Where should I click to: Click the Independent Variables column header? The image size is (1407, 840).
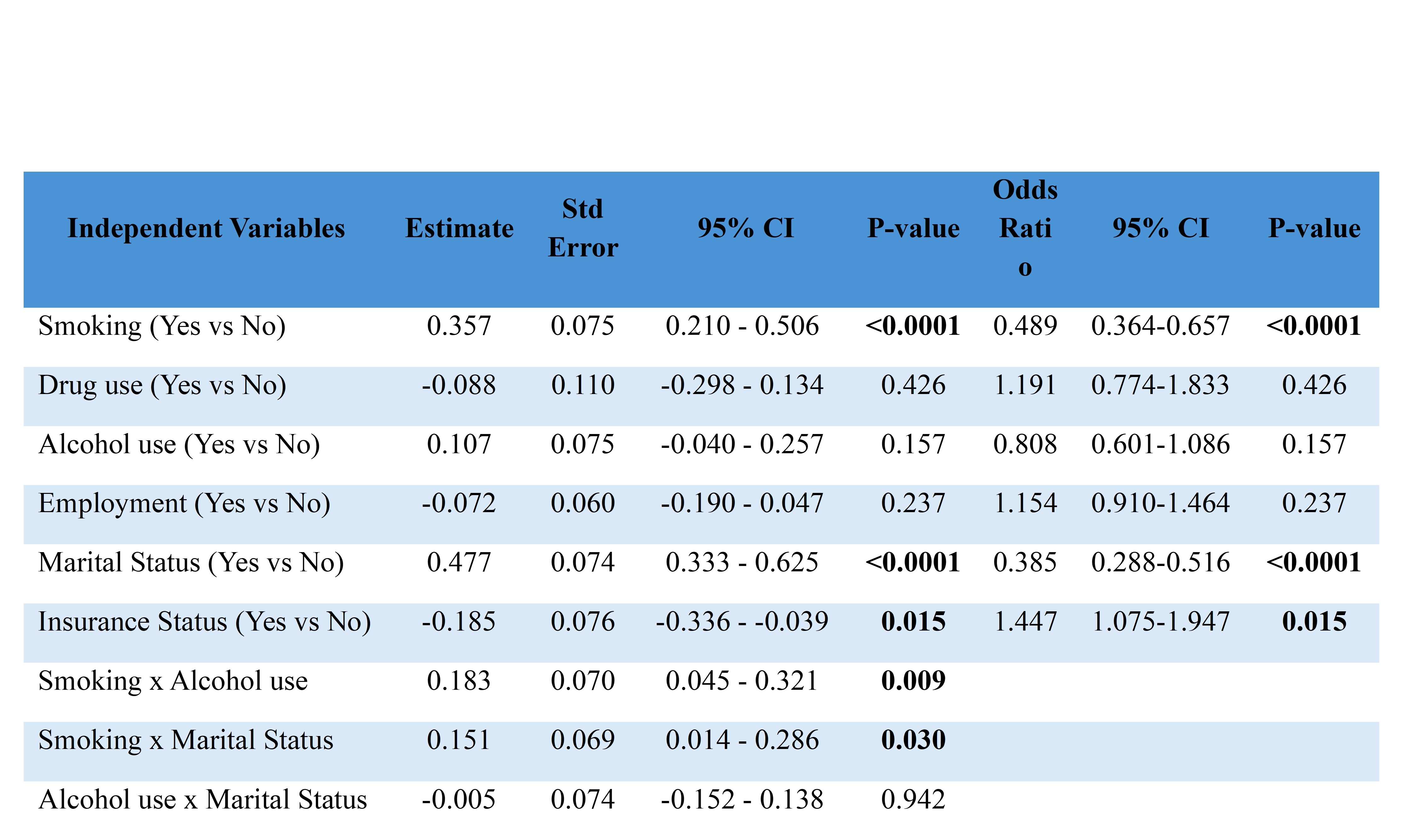(206, 228)
